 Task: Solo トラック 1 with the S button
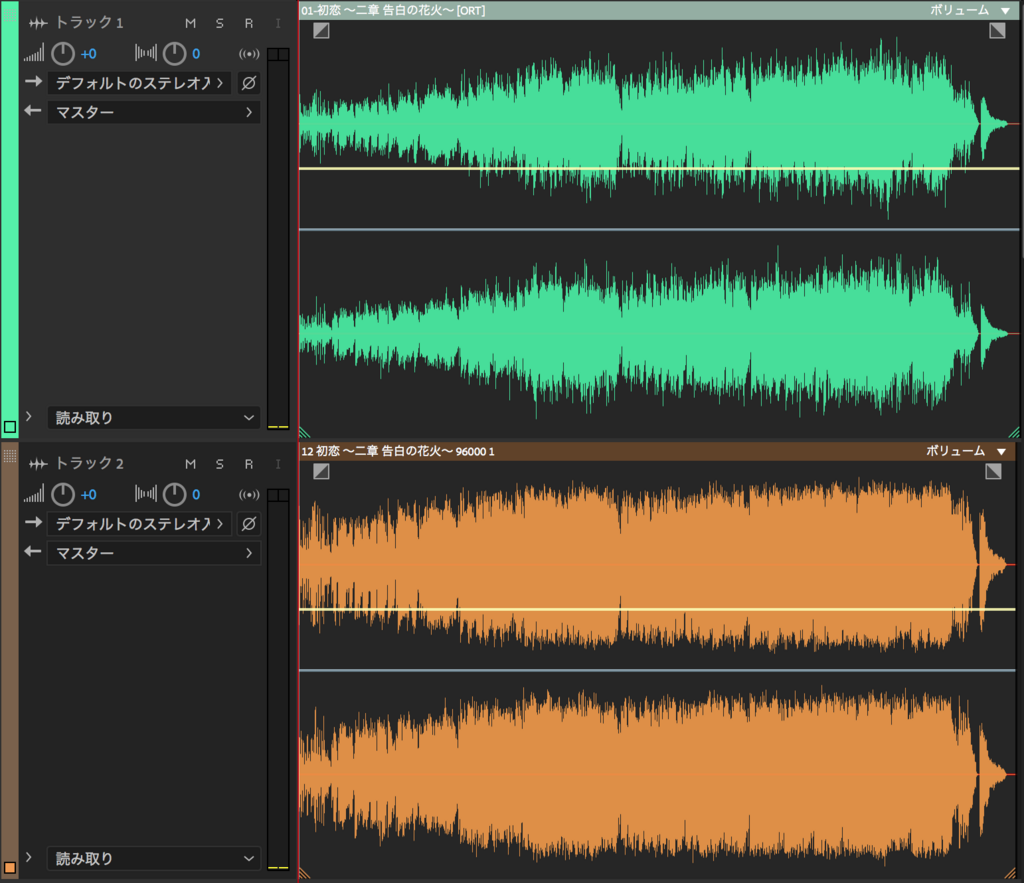[220, 24]
